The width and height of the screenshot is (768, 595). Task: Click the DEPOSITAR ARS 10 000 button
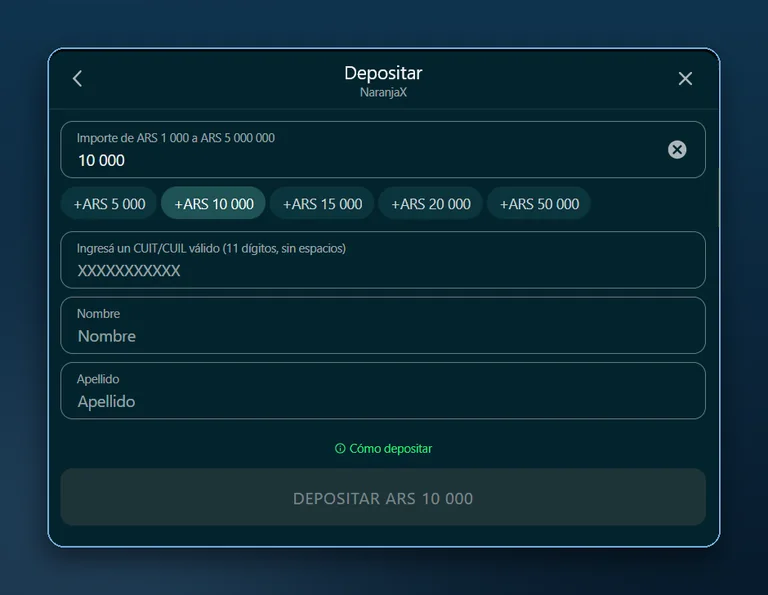click(x=383, y=498)
